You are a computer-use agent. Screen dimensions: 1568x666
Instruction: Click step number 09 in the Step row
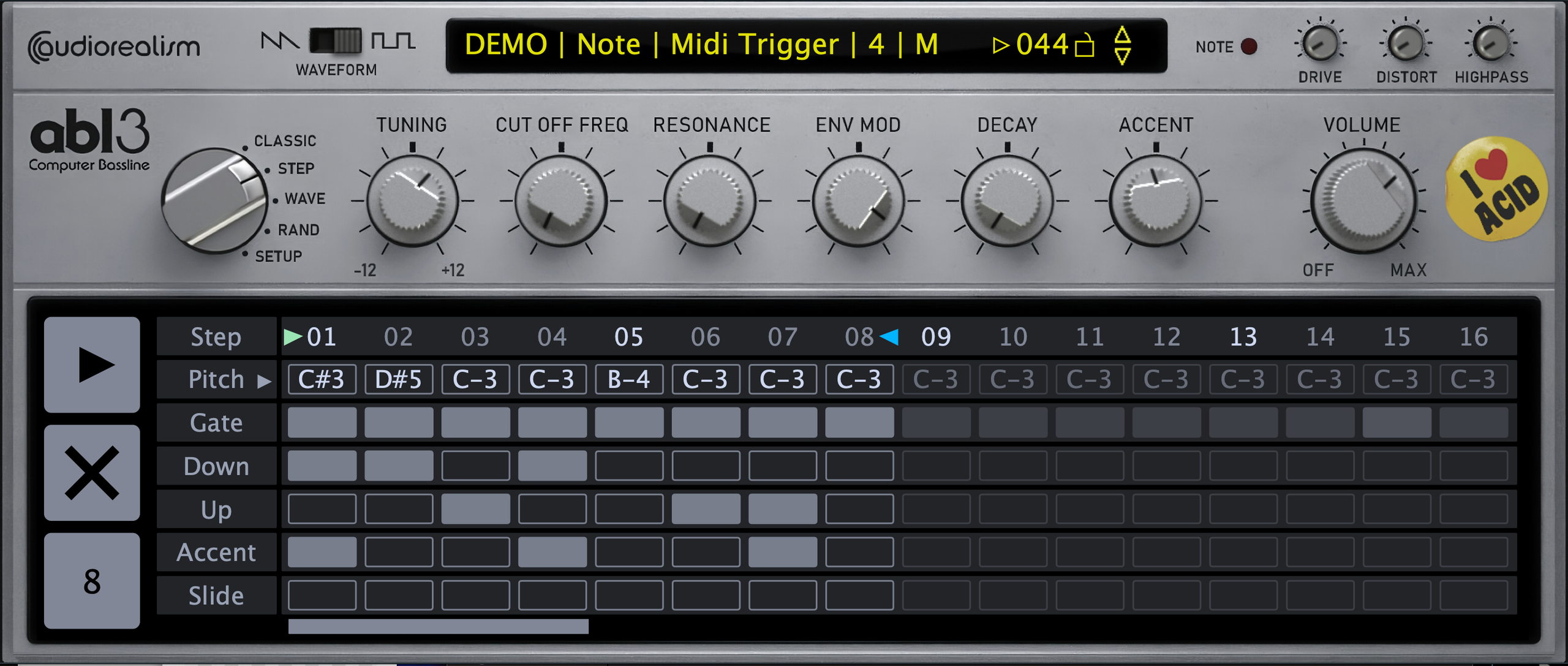[936, 336]
